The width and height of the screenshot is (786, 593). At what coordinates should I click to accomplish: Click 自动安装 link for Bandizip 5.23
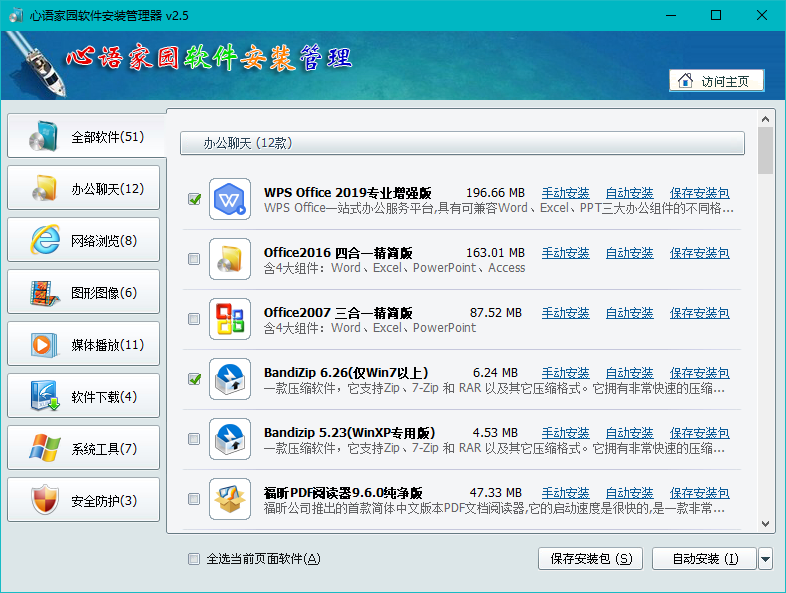630,433
